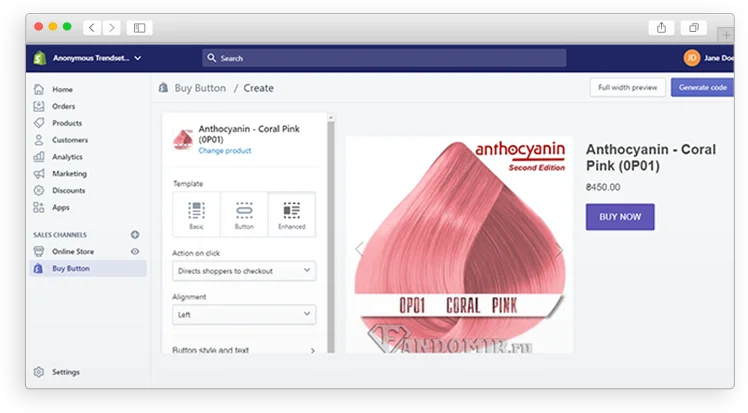This screenshot has width=748, height=413.
Task: View the online store via the eye icon
Action: 135,251
